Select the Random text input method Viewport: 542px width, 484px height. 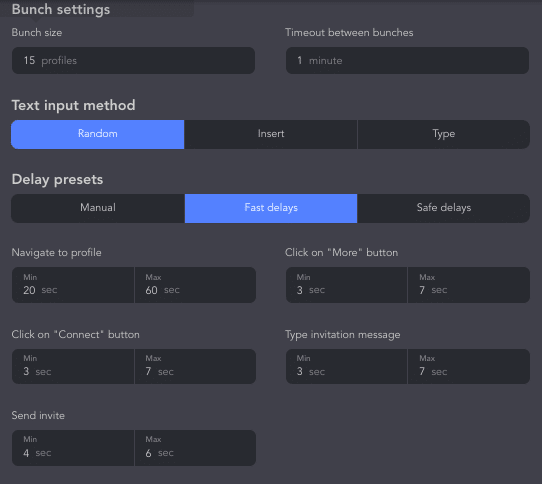[97, 134]
